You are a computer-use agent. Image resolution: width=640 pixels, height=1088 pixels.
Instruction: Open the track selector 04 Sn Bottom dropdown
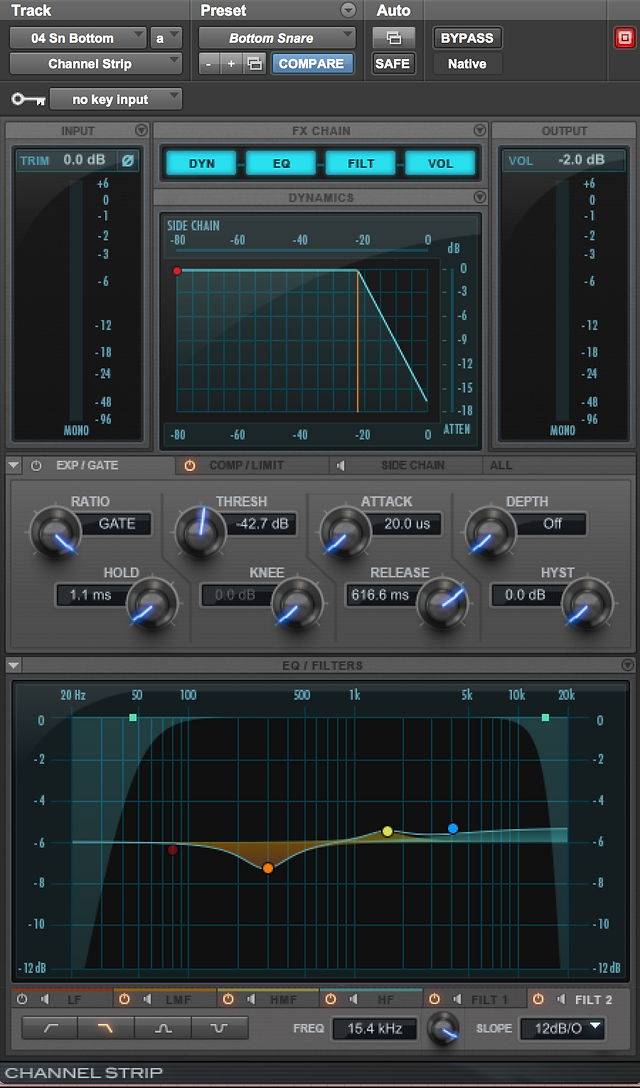pyautogui.click(x=78, y=38)
